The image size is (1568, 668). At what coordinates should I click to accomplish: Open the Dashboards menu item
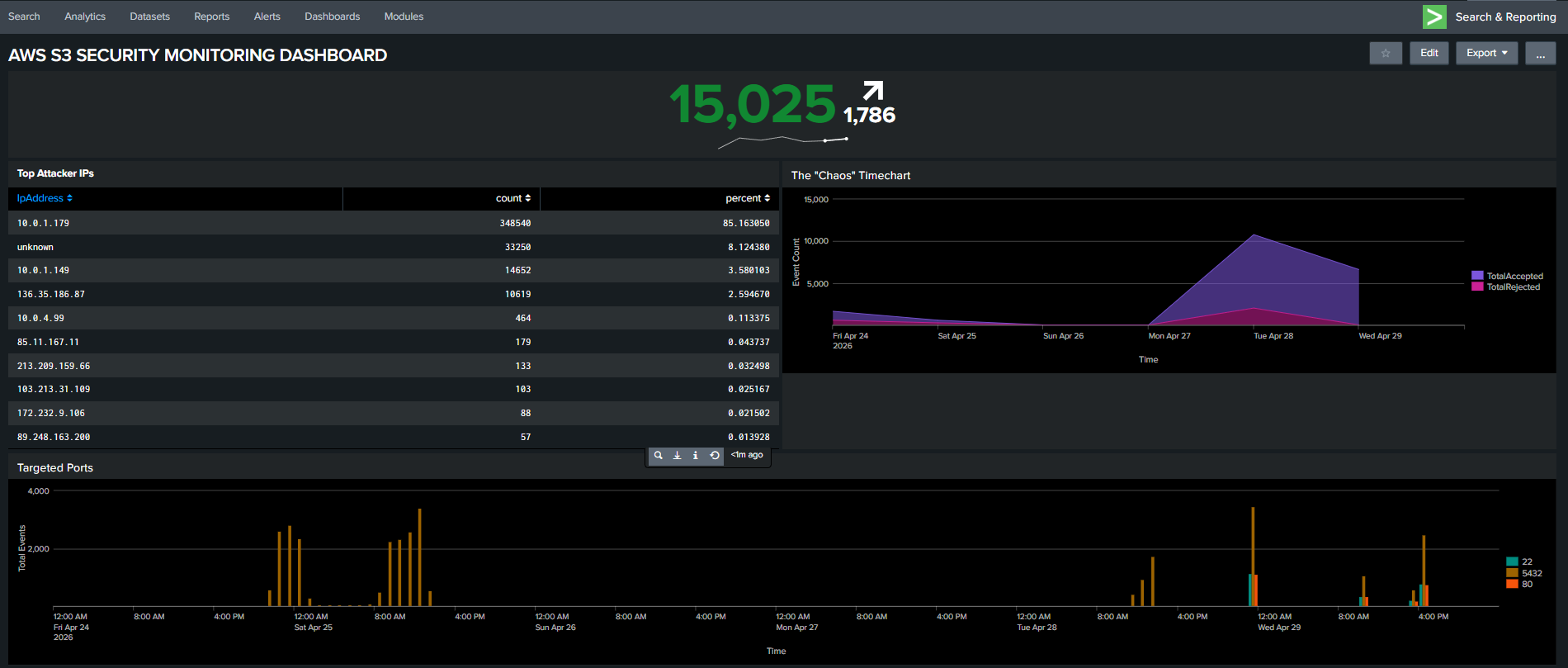(x=332, y=17)
